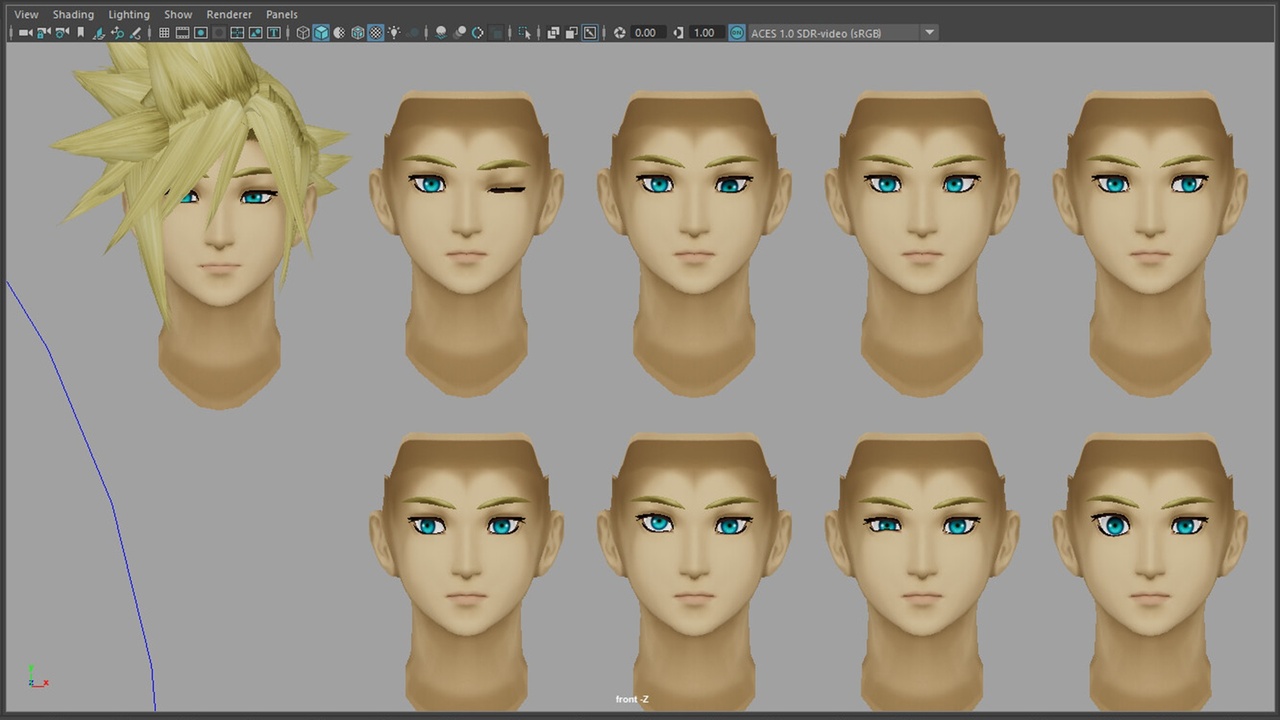This screenshot has height=720, width=1280.
Task: Click the Lock Camera icon
Action: [x=43, y=33]
